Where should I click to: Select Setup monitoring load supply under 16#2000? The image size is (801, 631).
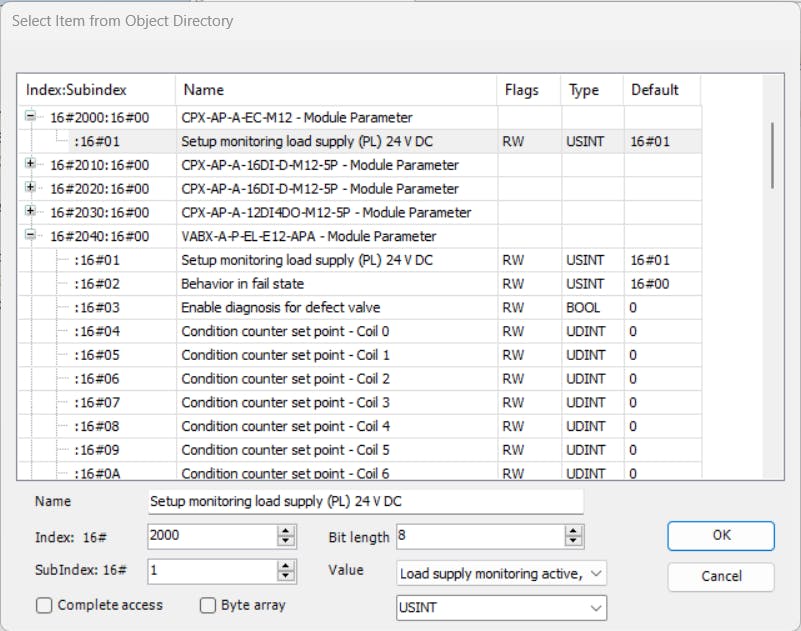360,141
